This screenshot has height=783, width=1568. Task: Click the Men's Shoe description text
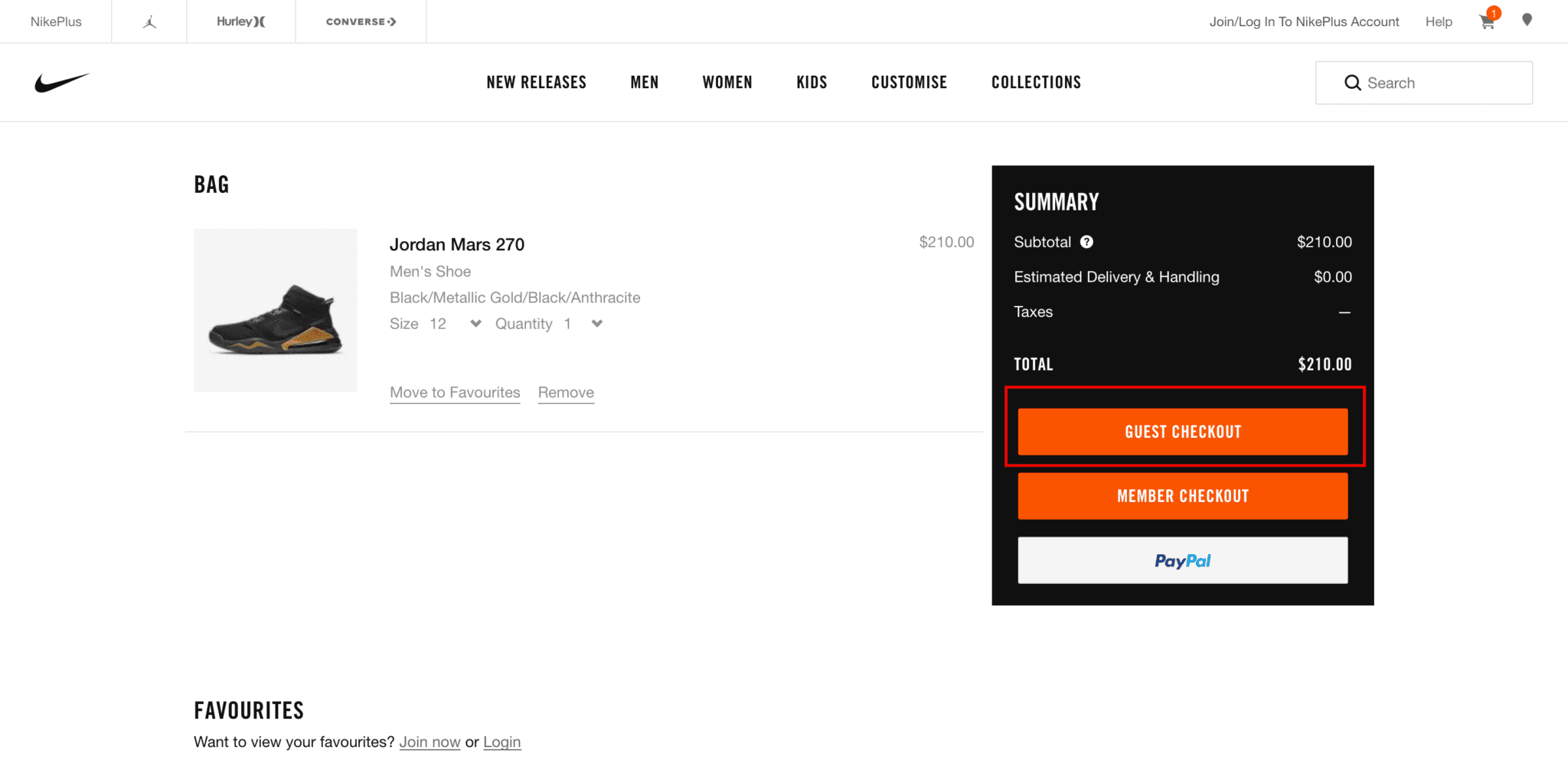tap(430, 272)
